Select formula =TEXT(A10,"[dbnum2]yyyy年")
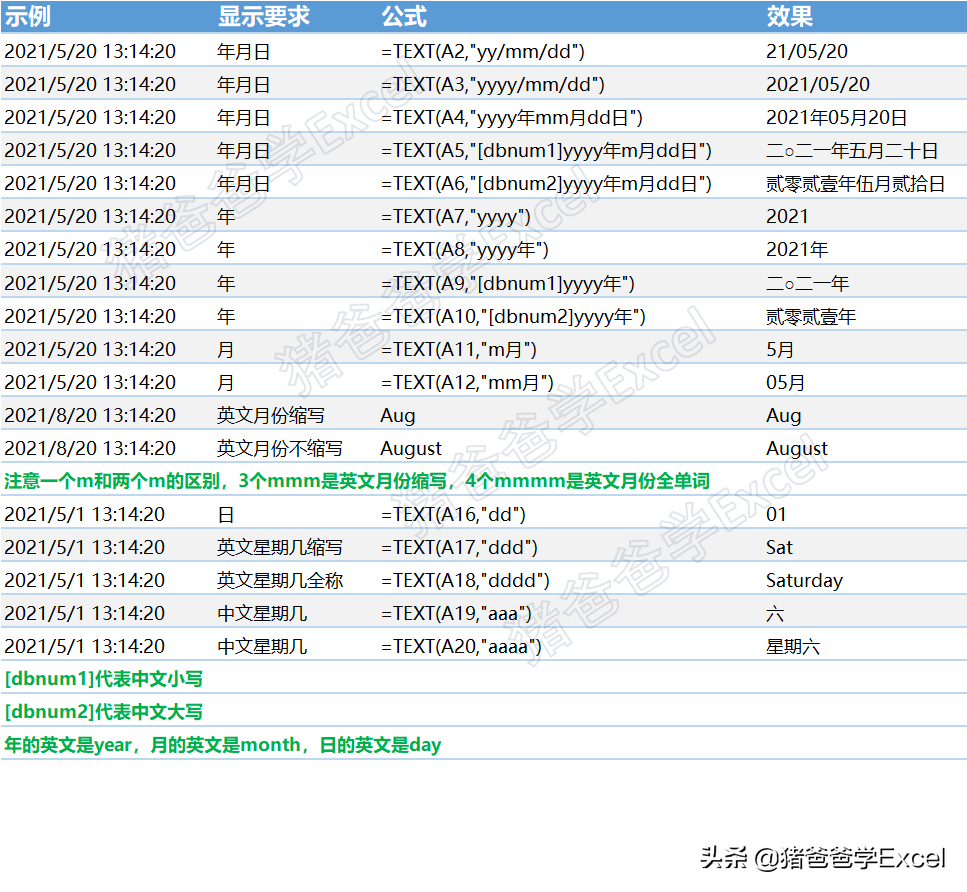Screen dimensions: 967x892 (513, 316)
